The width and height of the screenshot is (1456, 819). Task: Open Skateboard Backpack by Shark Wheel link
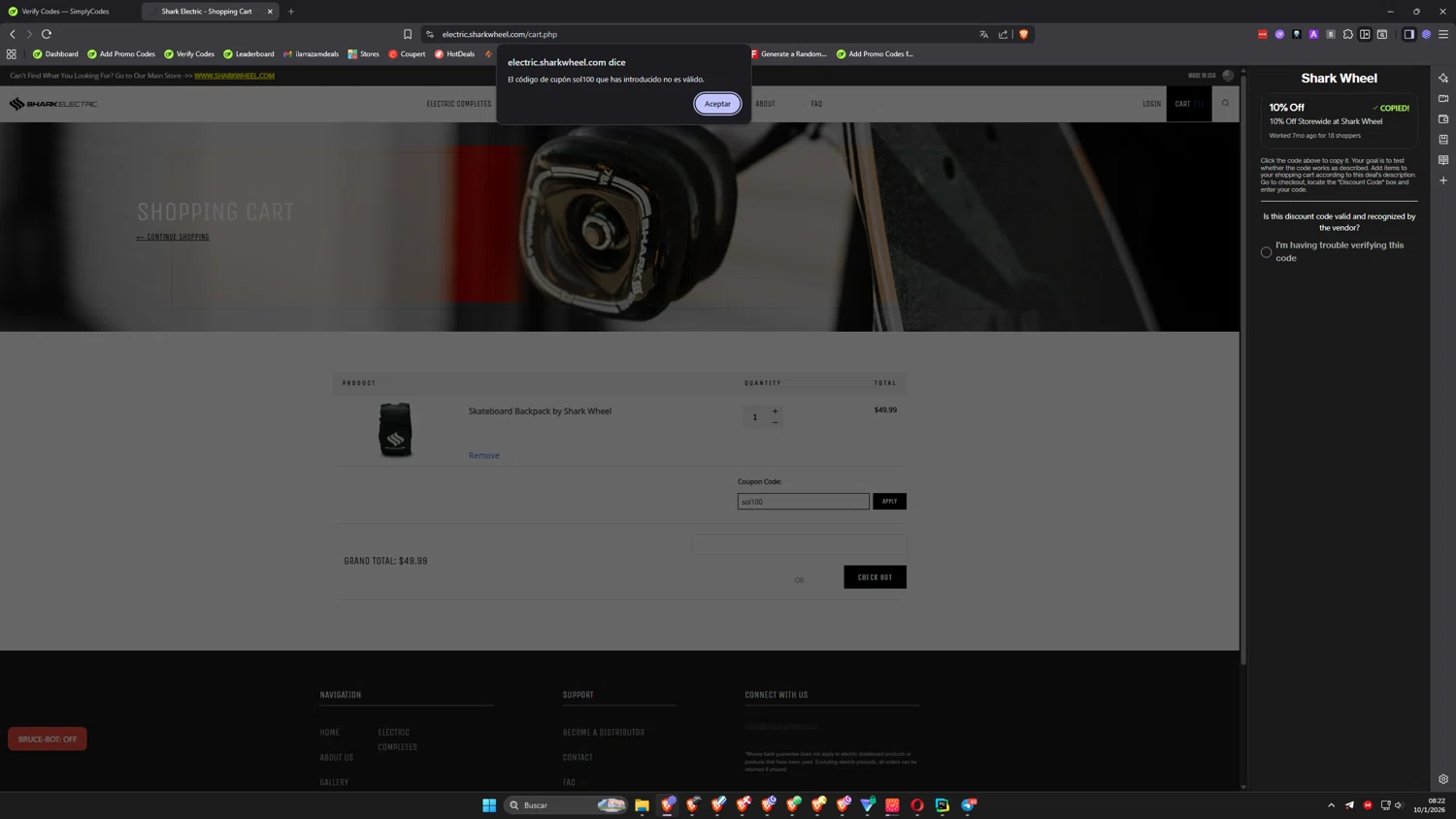tap(540, 411)
